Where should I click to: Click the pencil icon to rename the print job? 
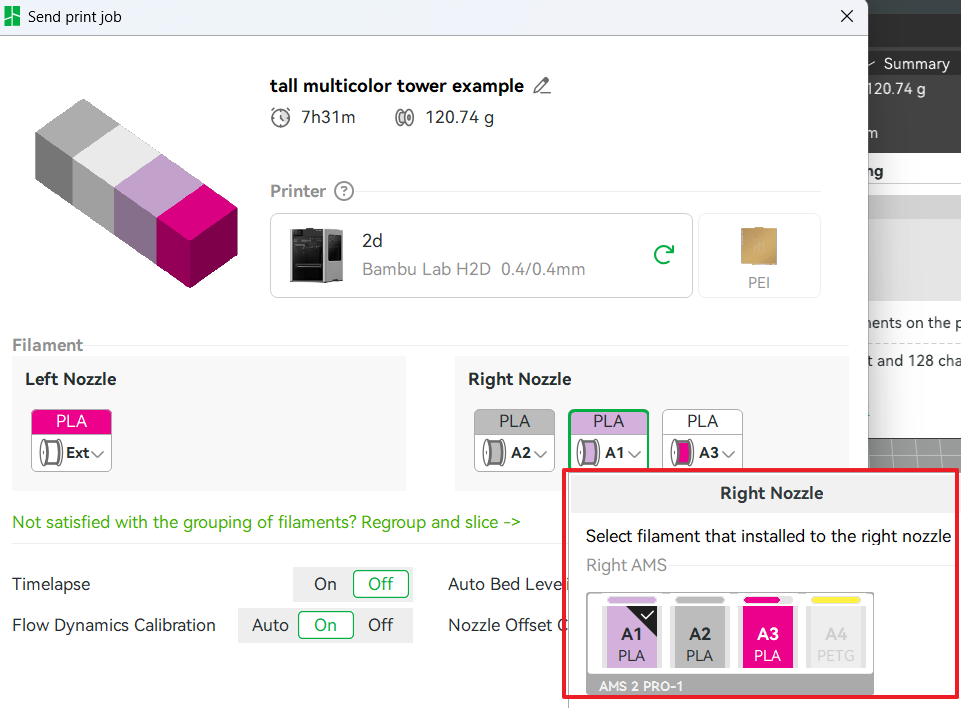[x=542, y=86]
